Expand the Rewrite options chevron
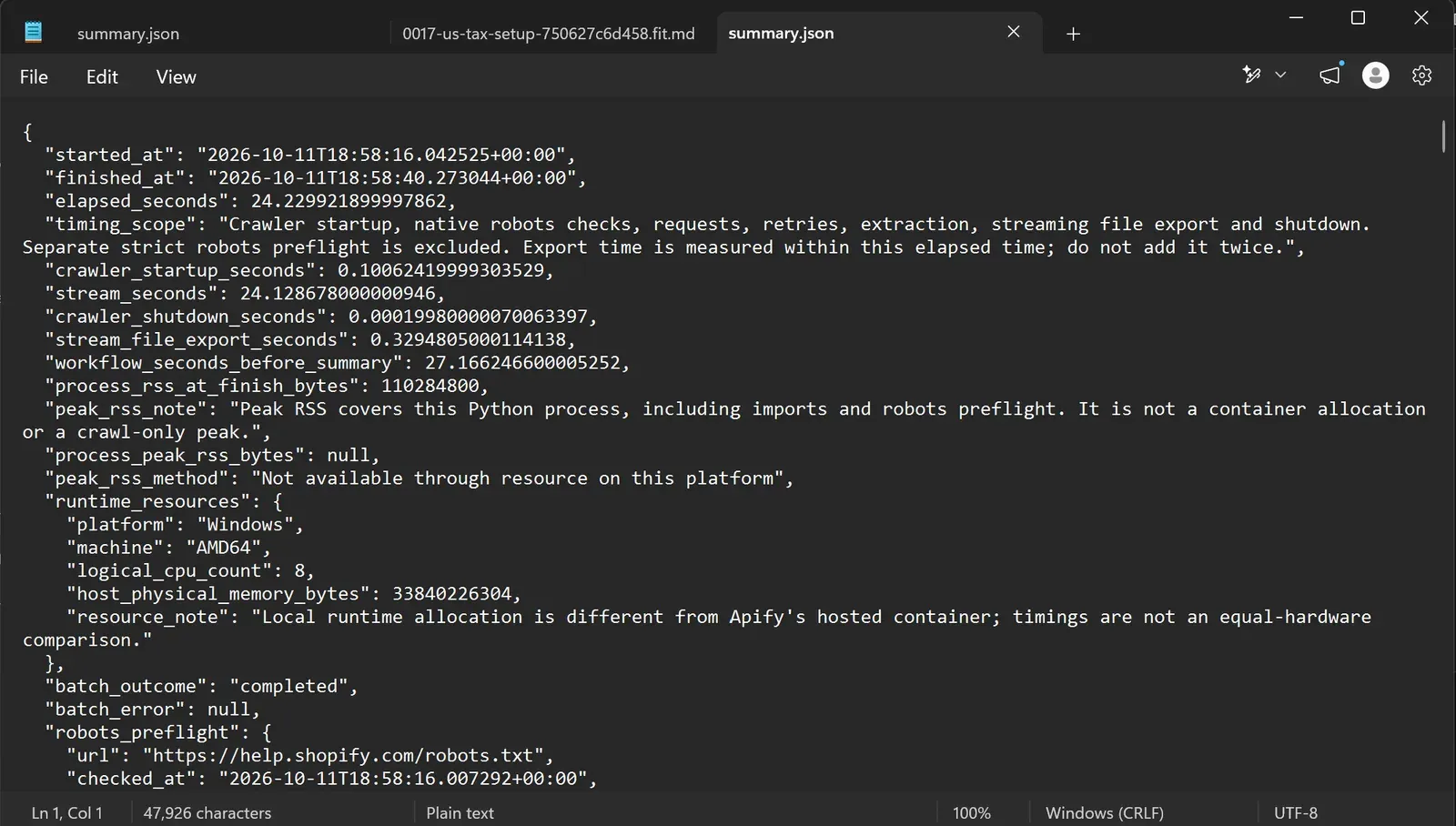This screenshot has width=1456, height=826. [1280, 76]
